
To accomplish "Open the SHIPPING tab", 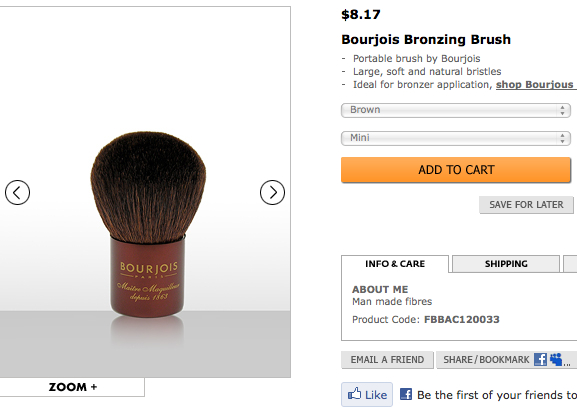I will coord(506,264).
